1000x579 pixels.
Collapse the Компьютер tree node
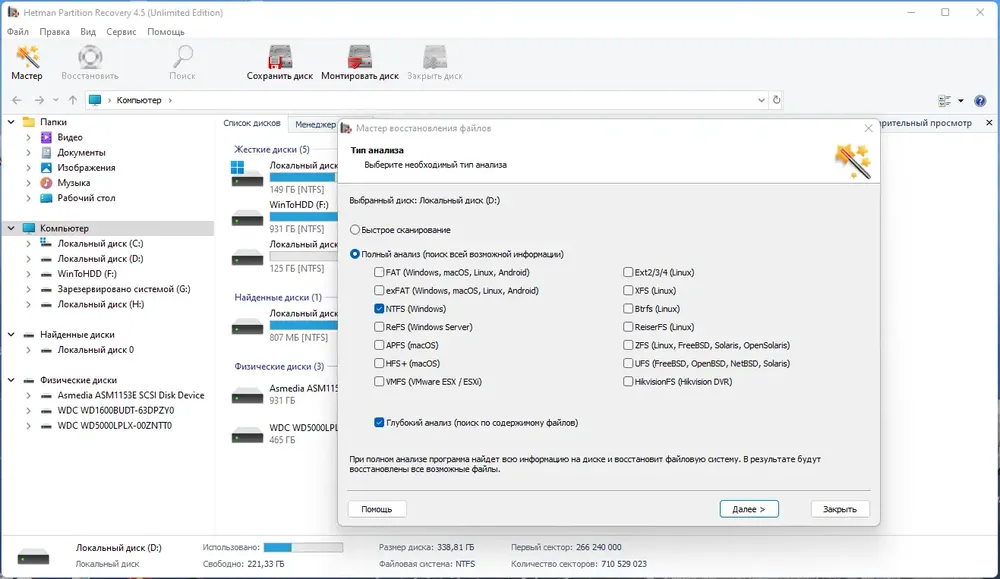(x=11, y=228)
